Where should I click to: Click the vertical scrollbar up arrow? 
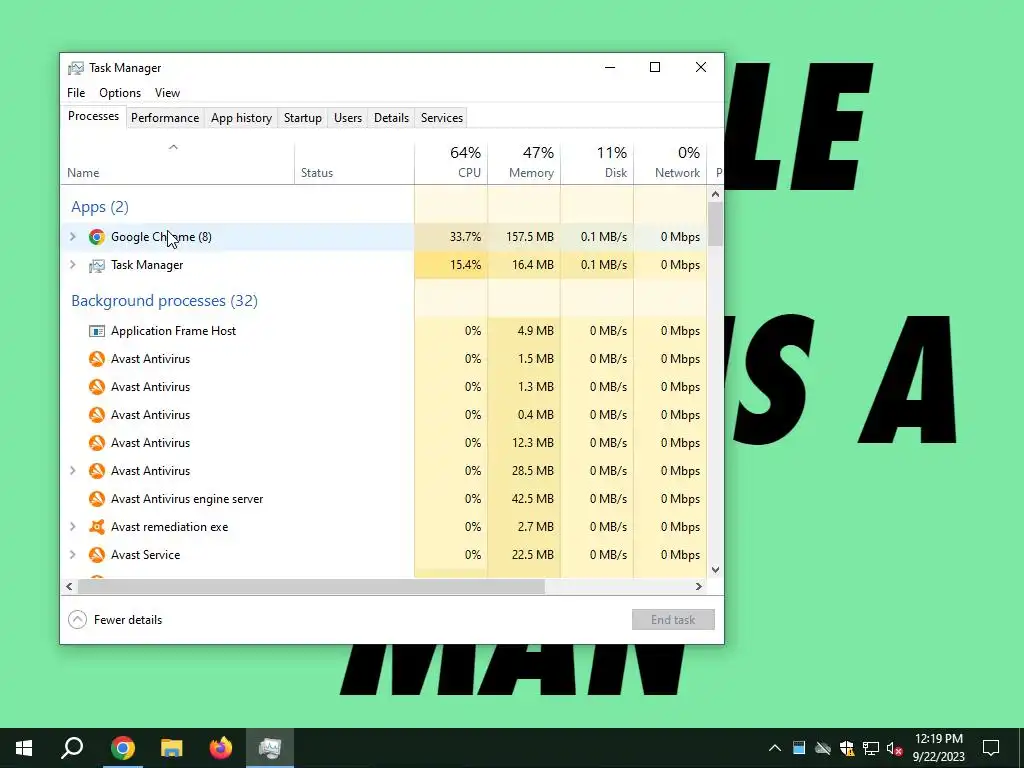(x=715, y=194)
